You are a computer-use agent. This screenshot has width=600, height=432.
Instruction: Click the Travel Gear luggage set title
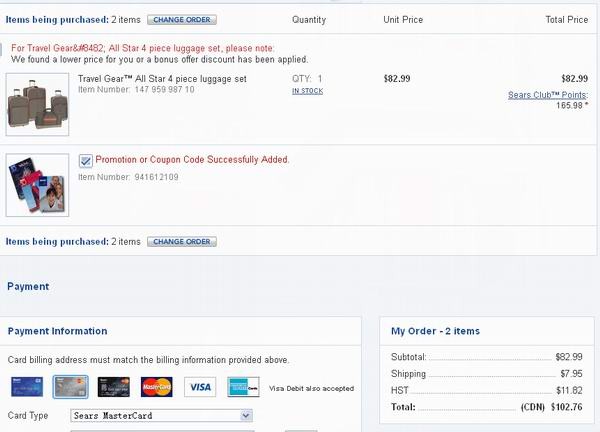(162, 79)
